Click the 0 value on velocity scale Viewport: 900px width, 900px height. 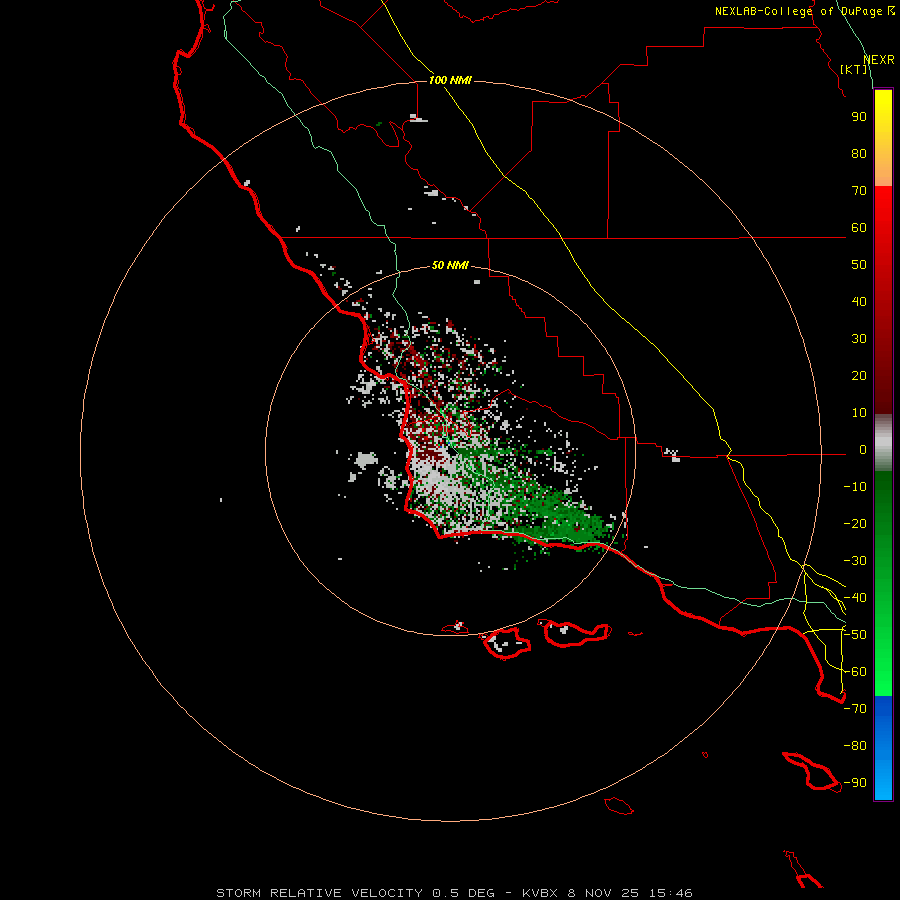[863, 450]
